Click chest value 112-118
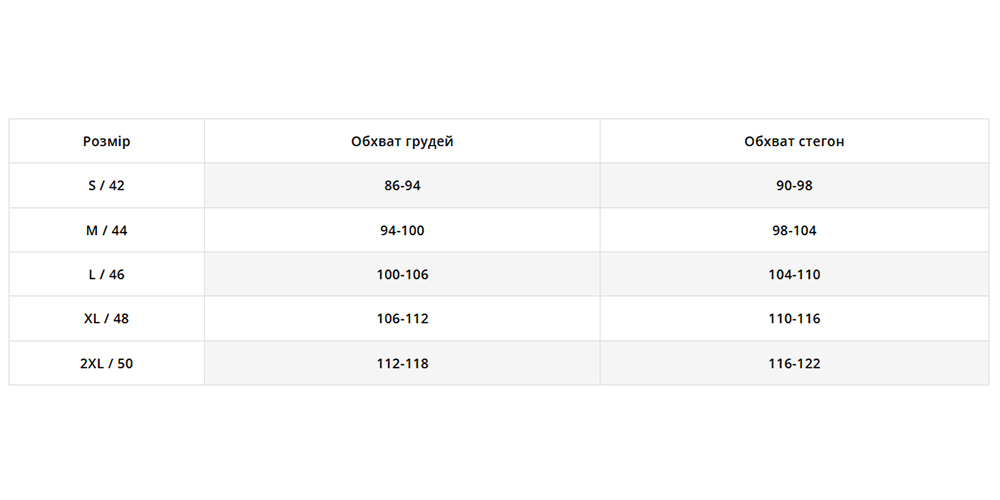 pos(402,364)
